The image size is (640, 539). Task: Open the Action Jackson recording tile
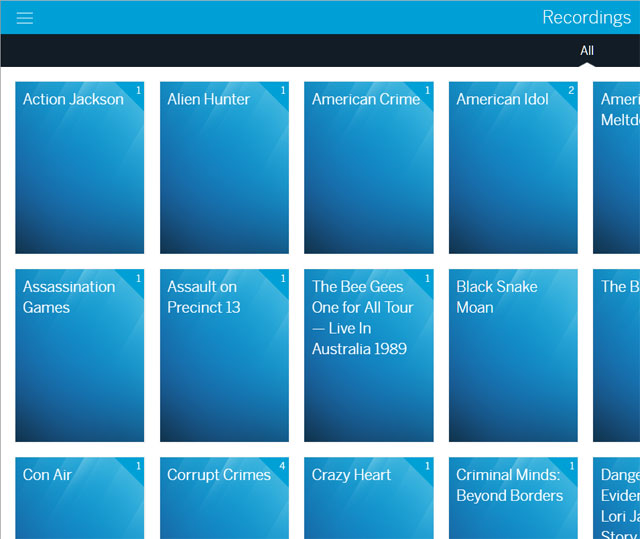pos(80,168)
